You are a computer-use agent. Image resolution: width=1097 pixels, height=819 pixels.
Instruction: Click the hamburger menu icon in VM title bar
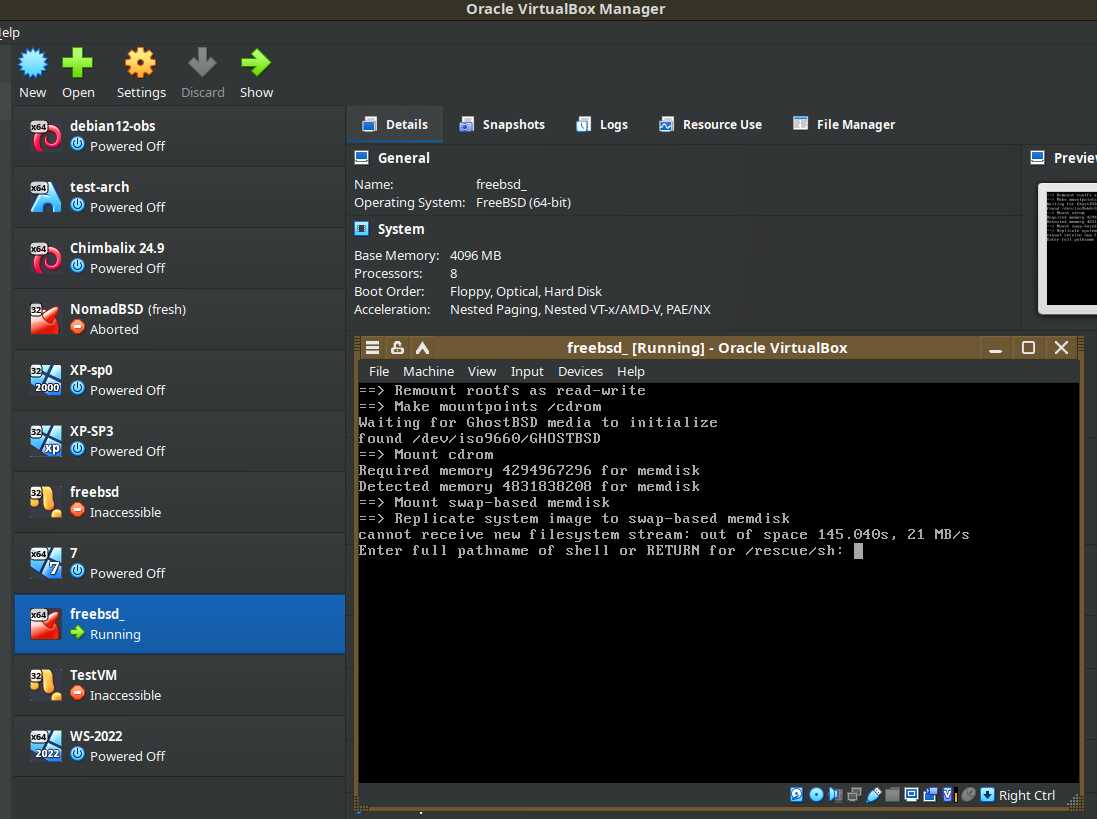coord(372,348)
